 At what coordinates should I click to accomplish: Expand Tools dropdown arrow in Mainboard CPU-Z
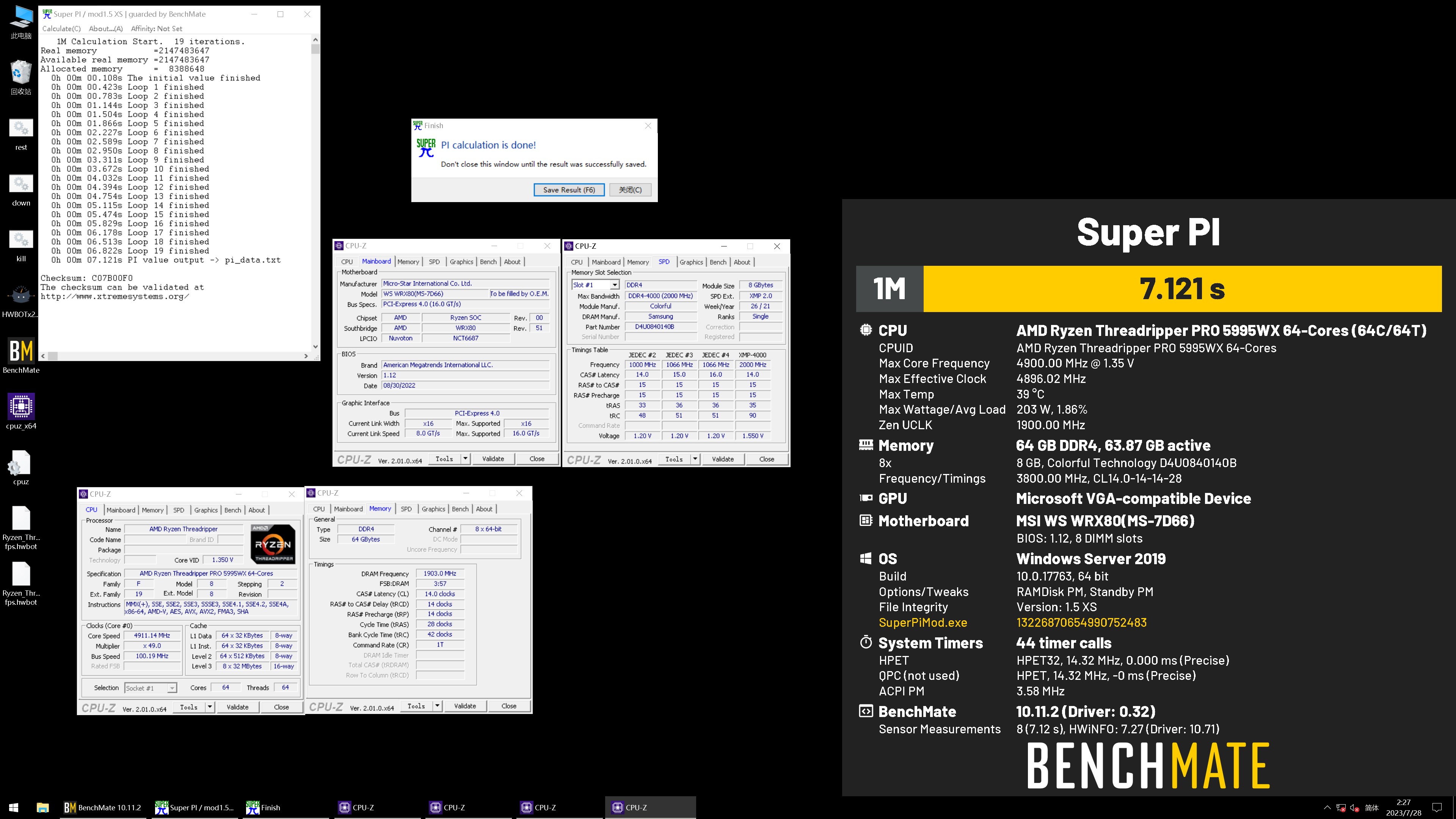pos(465,459)
